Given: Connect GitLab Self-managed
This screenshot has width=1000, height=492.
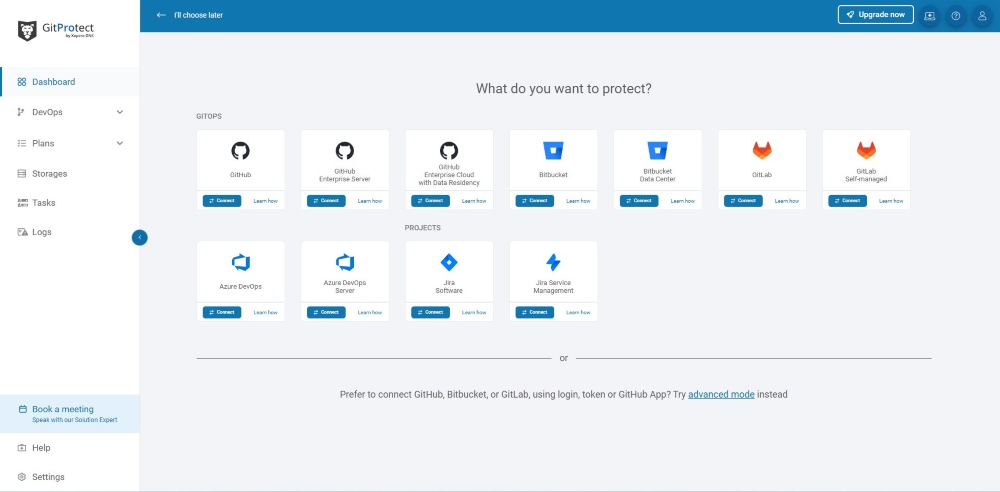Looking at the screenshot, I should [848, 201].
